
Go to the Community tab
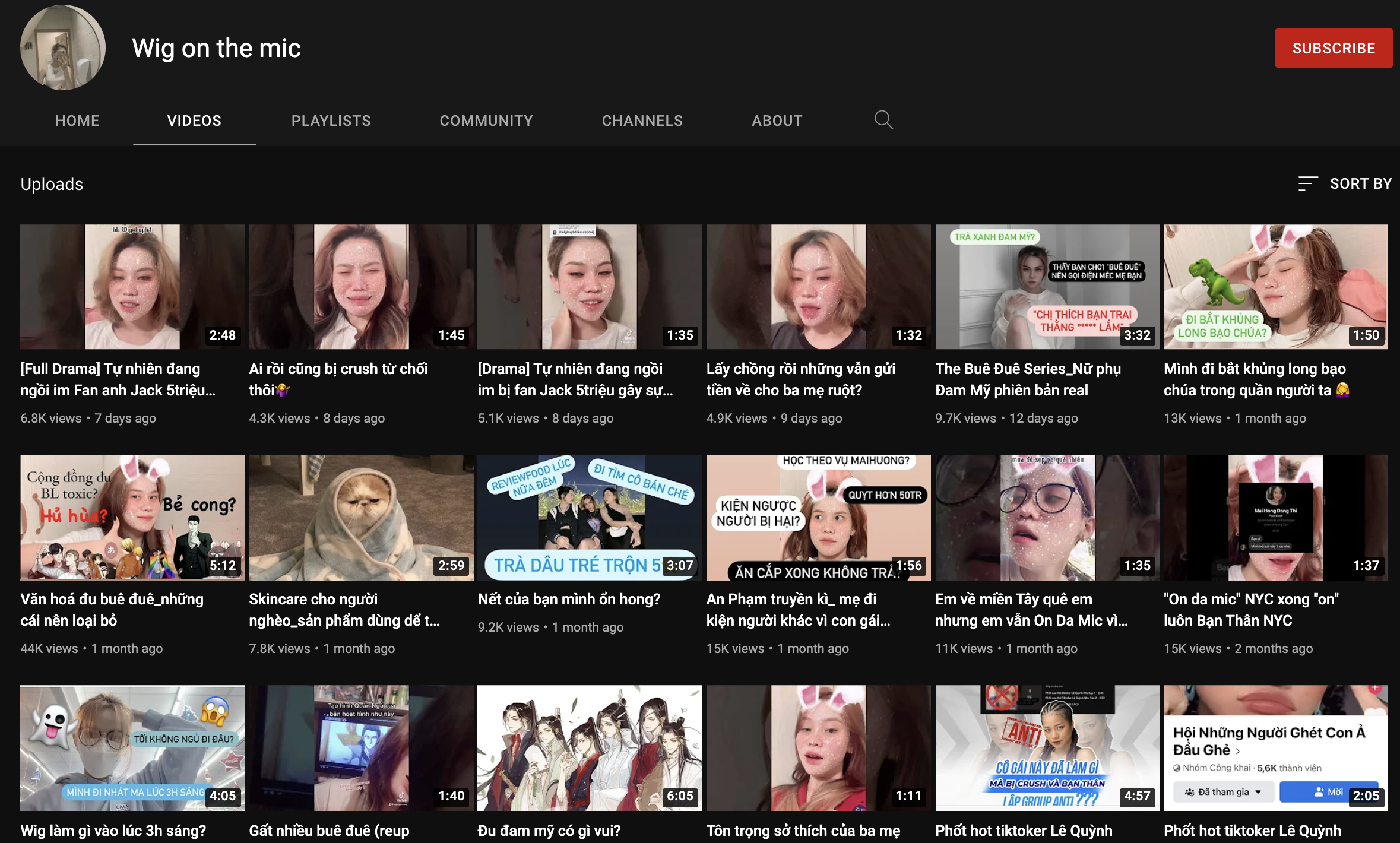(x=486, y=121)
